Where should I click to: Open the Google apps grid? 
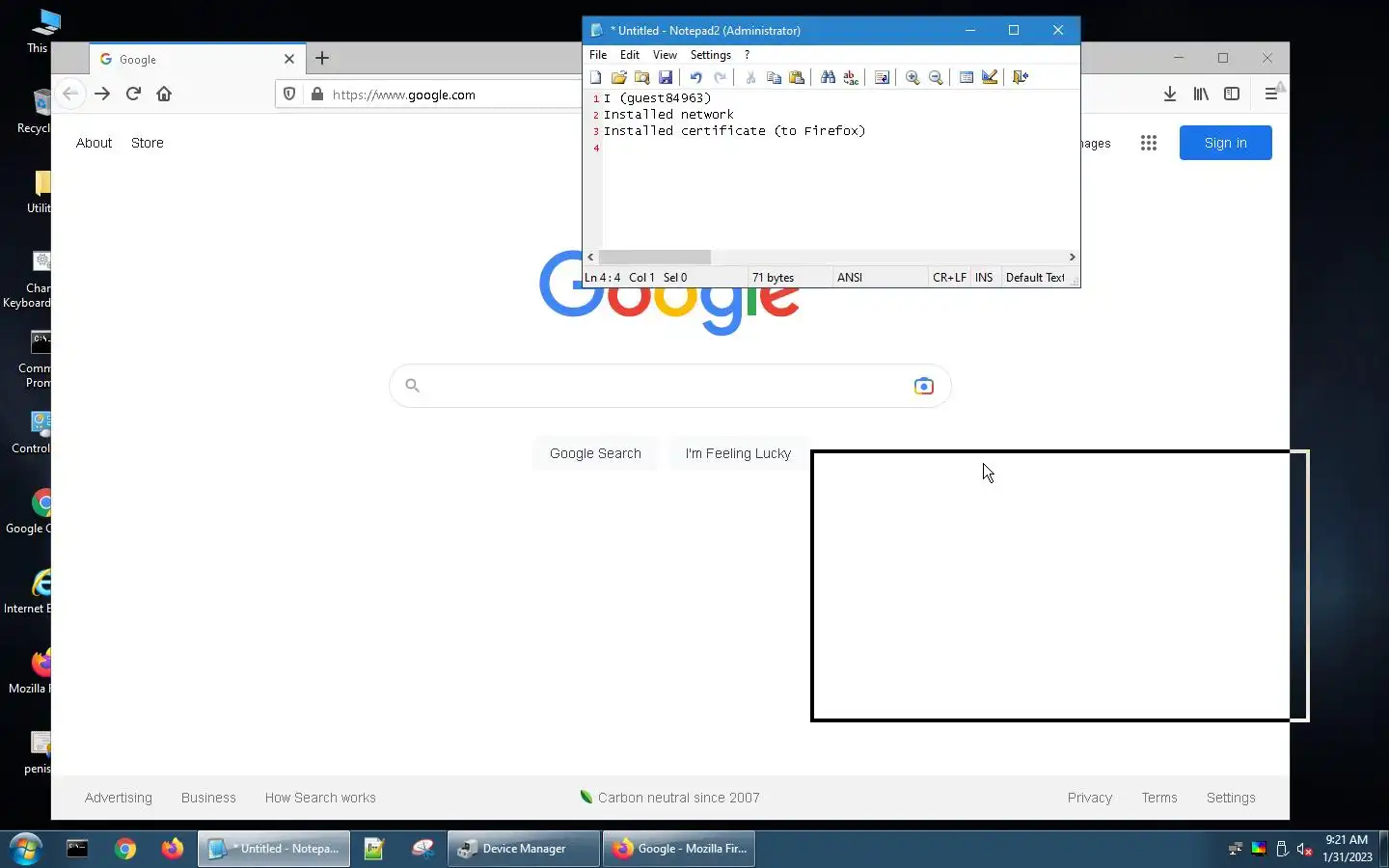pos(1148,143)
